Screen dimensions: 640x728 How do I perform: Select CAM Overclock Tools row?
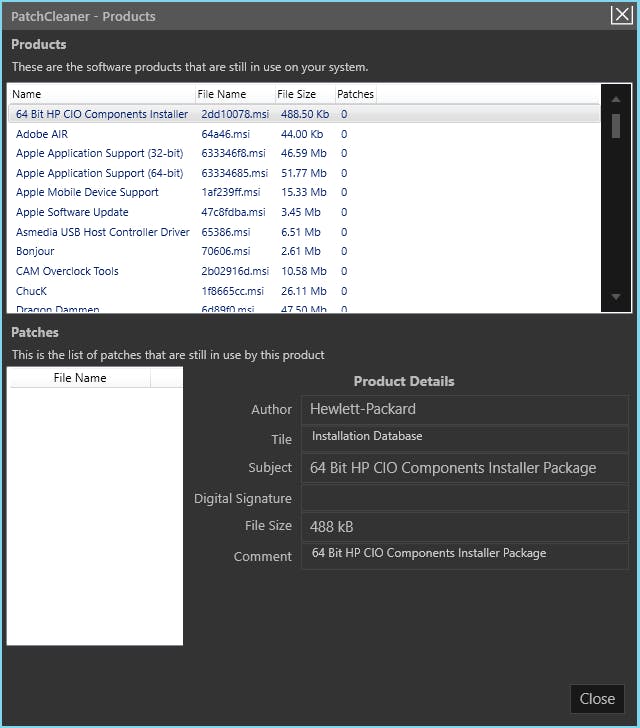pos(304,271)
